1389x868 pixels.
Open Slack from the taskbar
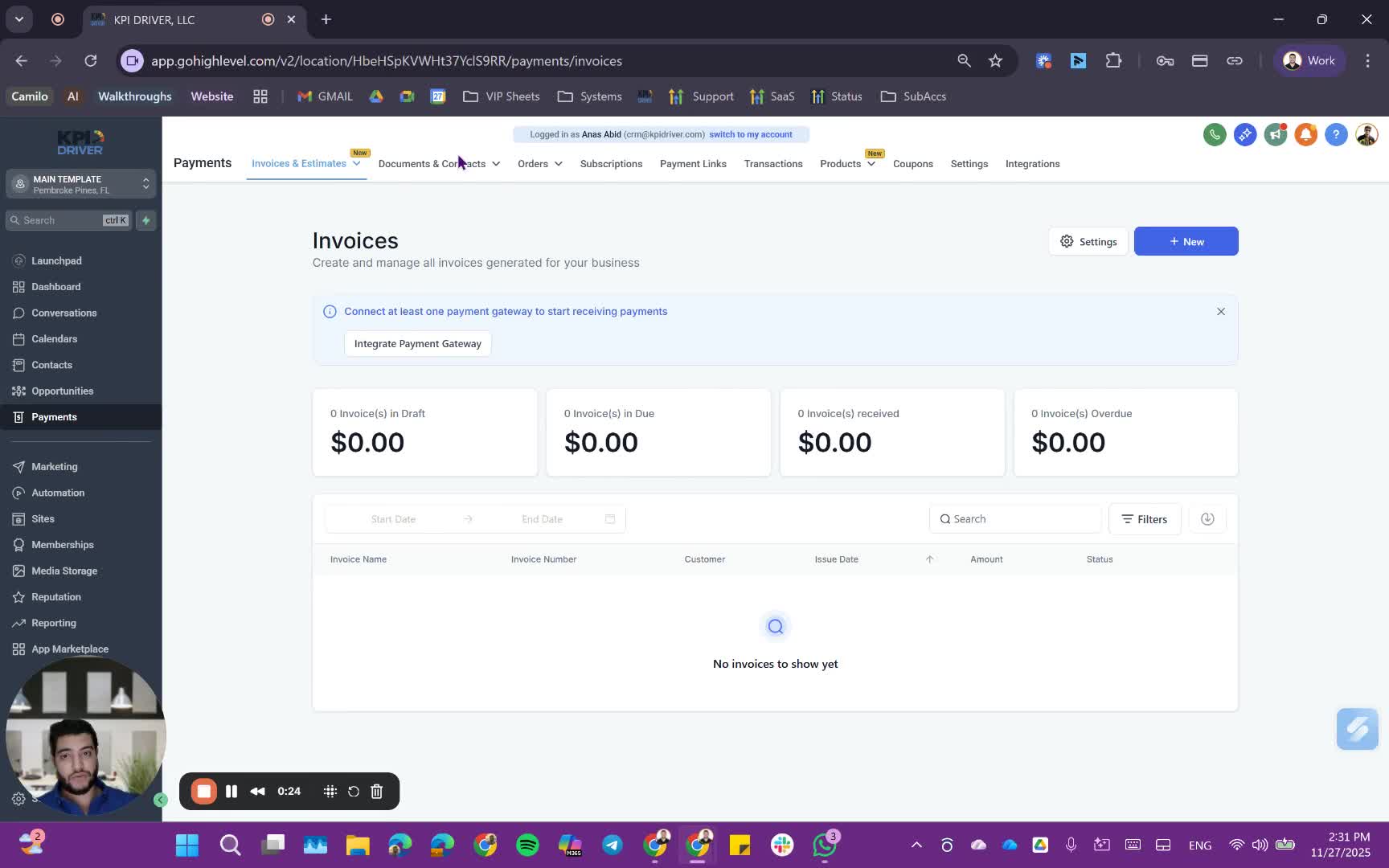pyautogui.click(x=782, y=845)
